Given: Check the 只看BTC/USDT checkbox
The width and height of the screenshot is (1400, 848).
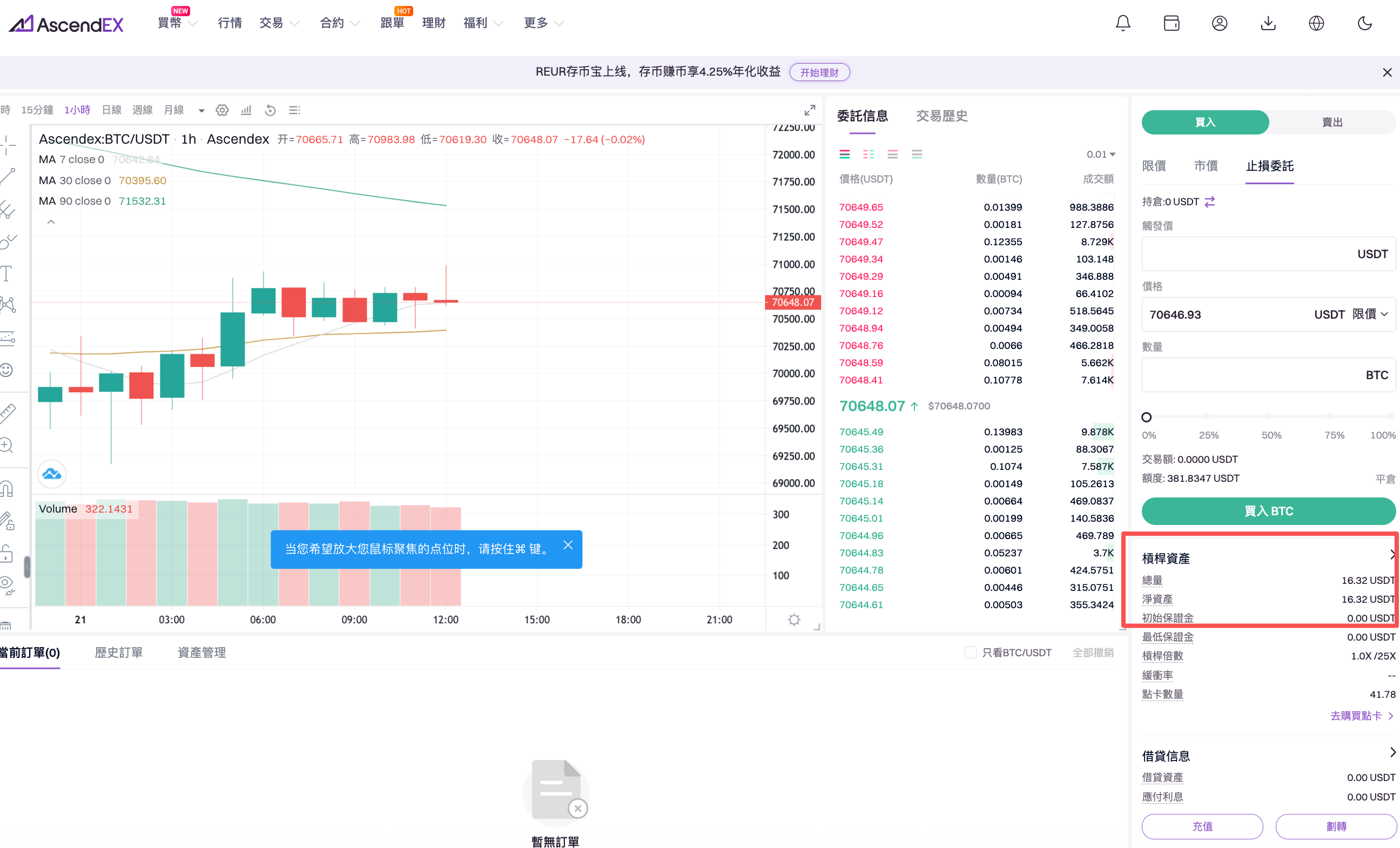Looking at the screenshot, I should [x=971, y=652].
